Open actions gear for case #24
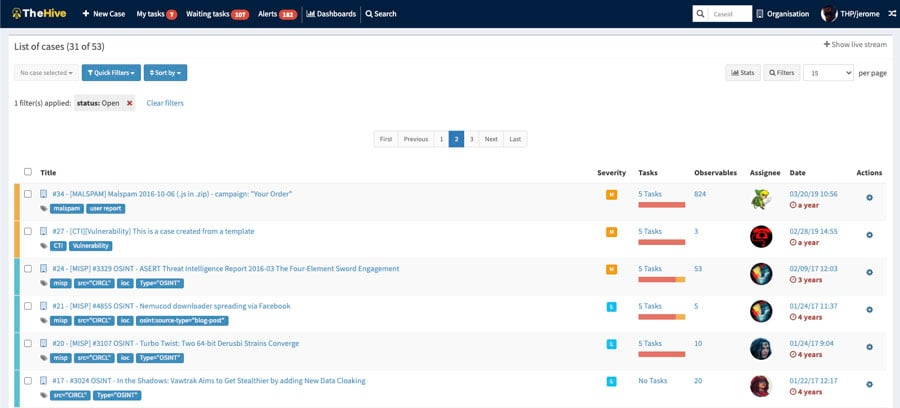 click(x=869, y=273)
